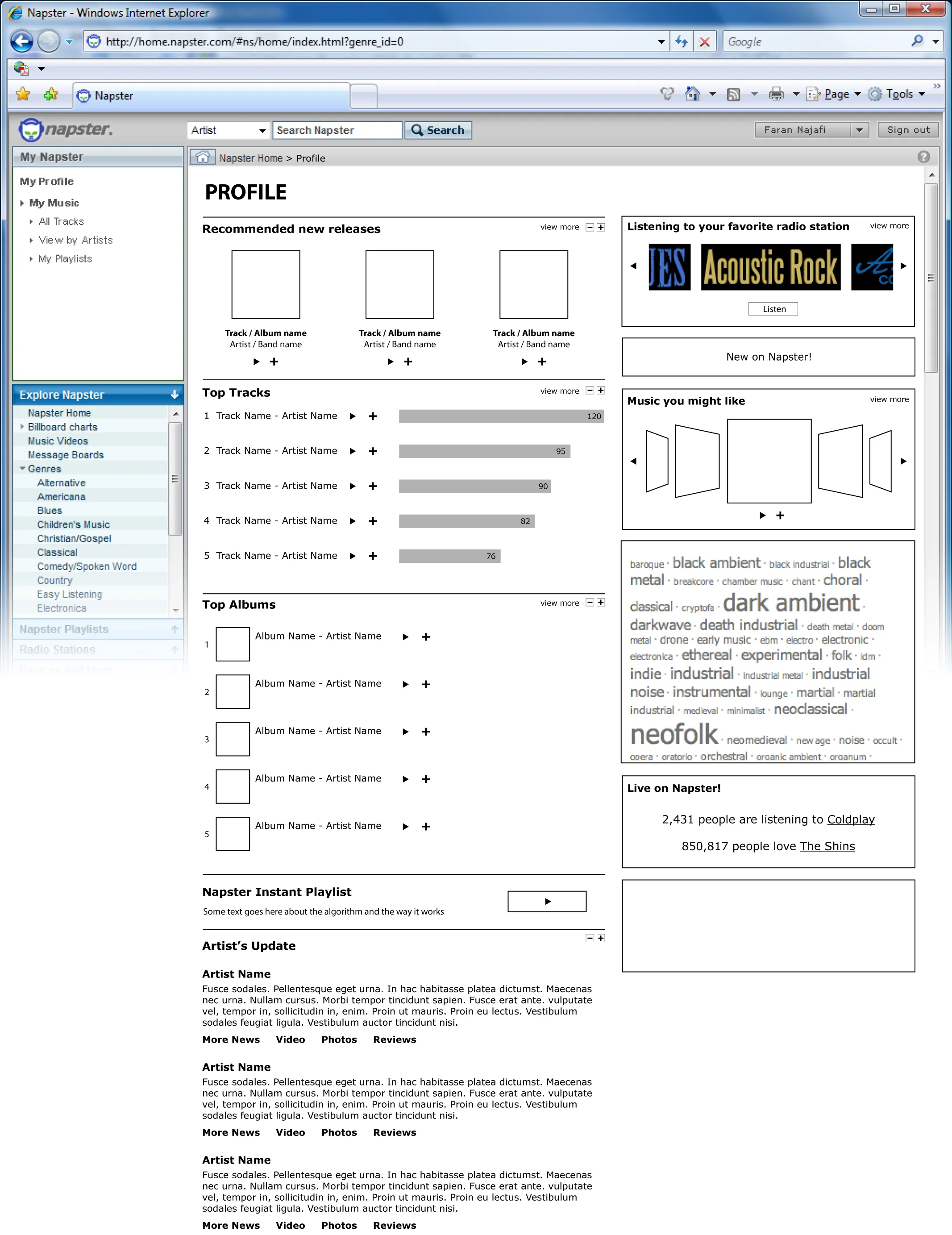Go to previous item in Music you might like
Image resolution: width=952 pixels, height=1235 pixels.
(x=633, y=462)
